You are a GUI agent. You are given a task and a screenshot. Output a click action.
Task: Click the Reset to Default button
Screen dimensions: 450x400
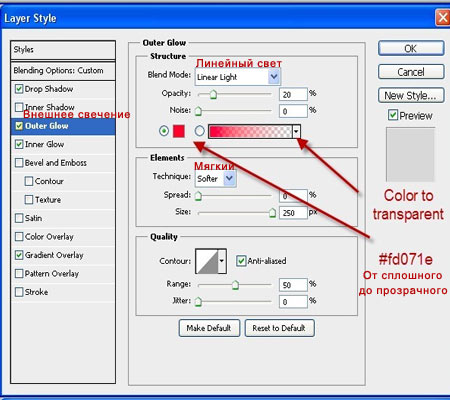point(279,328)
